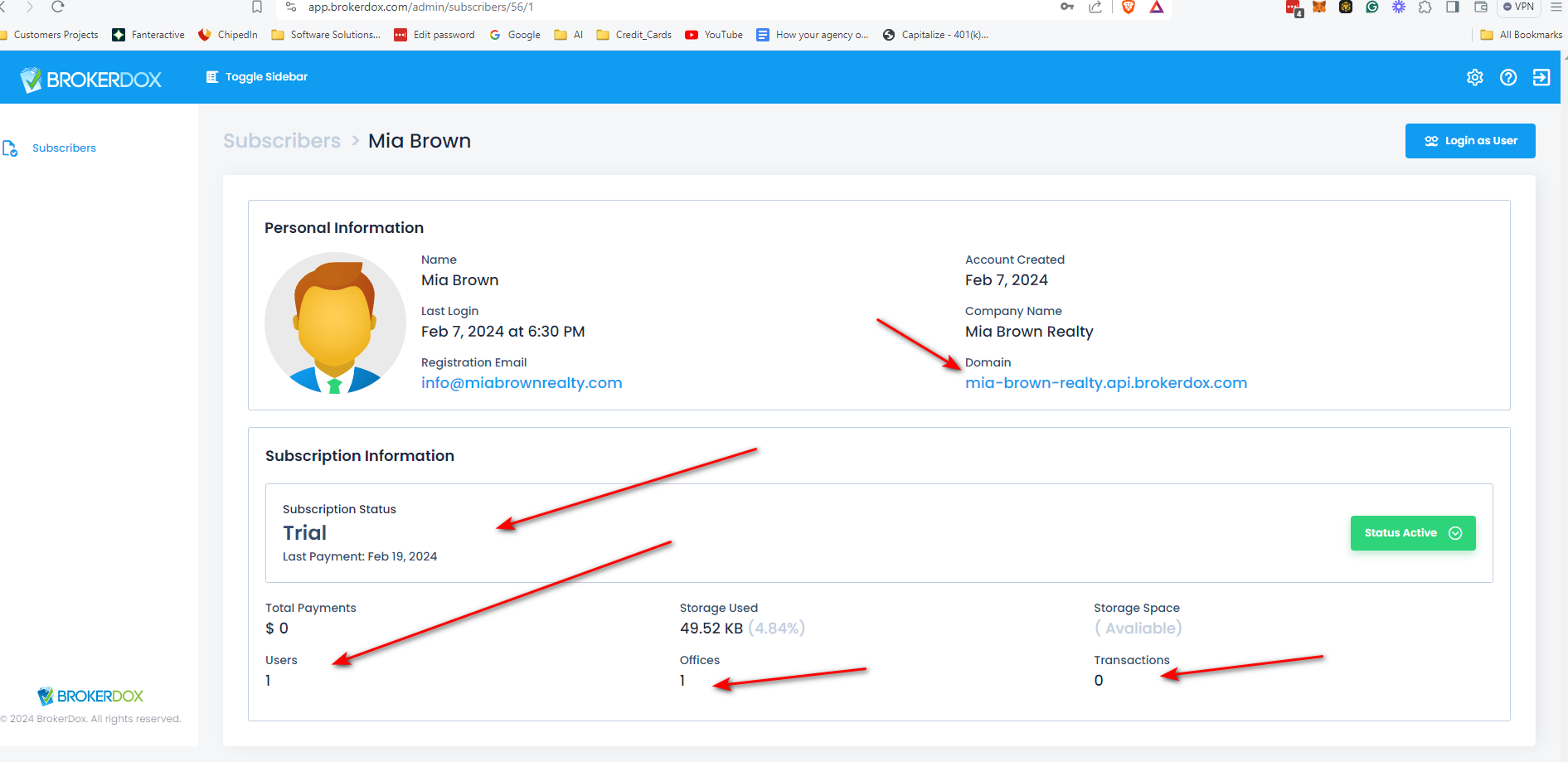Open Software Solutions bookmark folder
The width and height of the screenshot is (1568, 762).
[326, 35]
